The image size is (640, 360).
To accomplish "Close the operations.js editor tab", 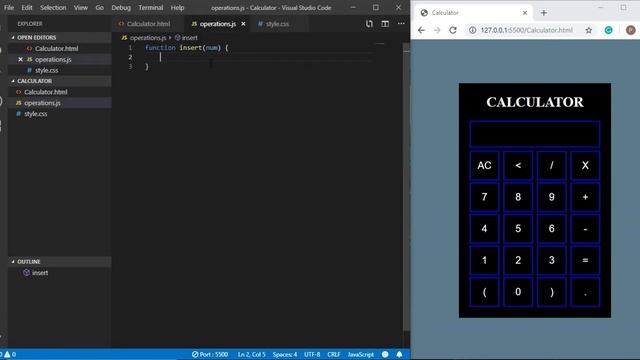I will point(243,24).
